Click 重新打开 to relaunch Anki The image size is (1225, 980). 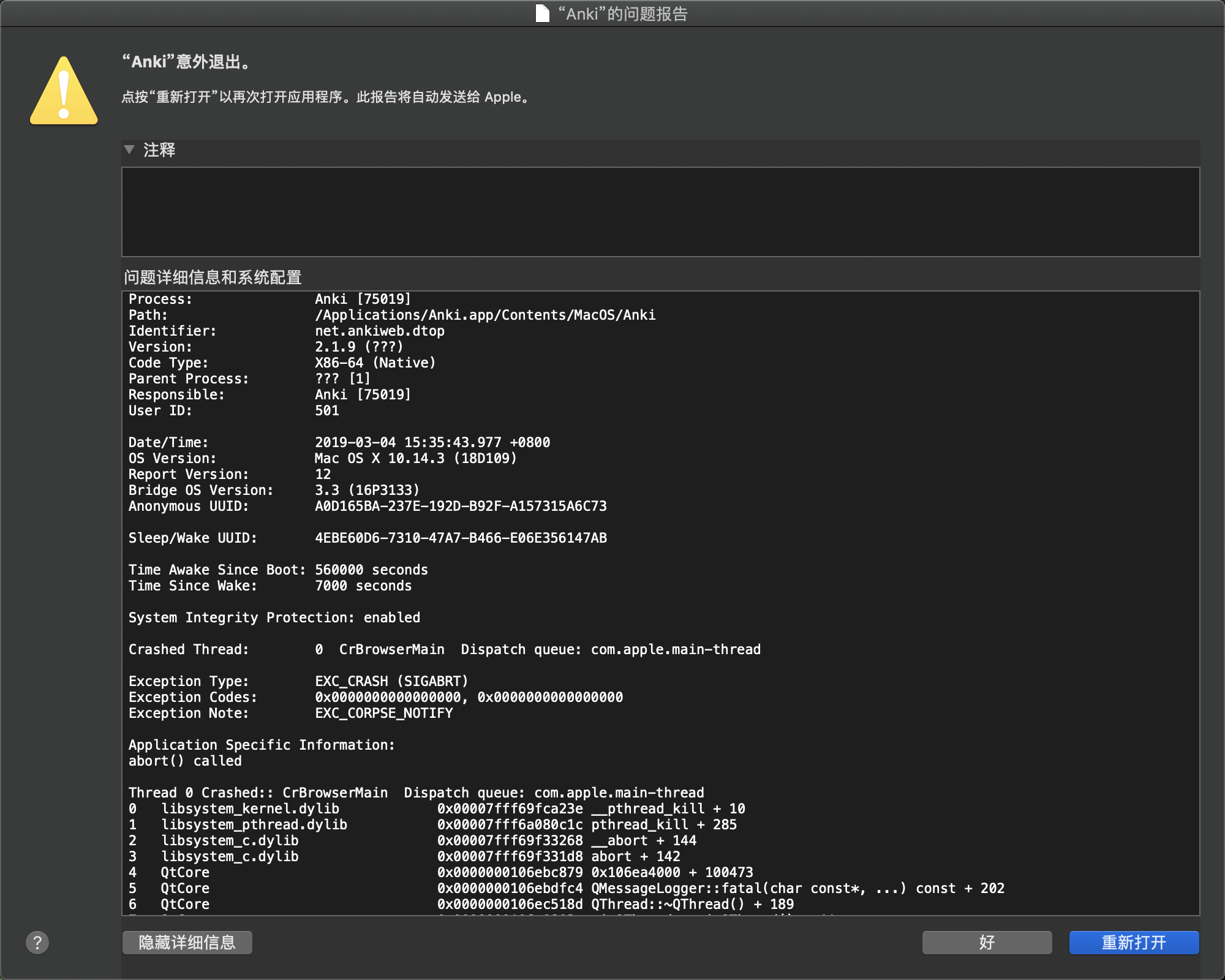tap(1134, 943)
